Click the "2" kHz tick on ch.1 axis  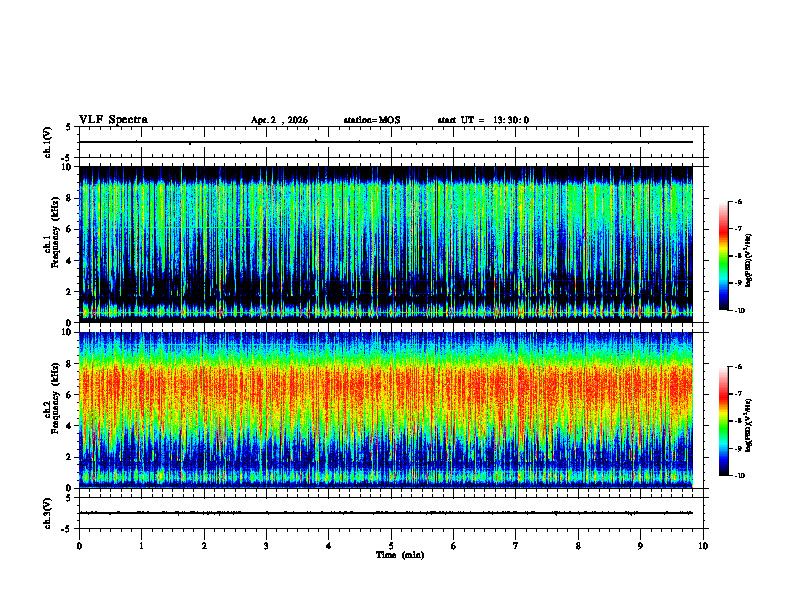pos(70,292)
